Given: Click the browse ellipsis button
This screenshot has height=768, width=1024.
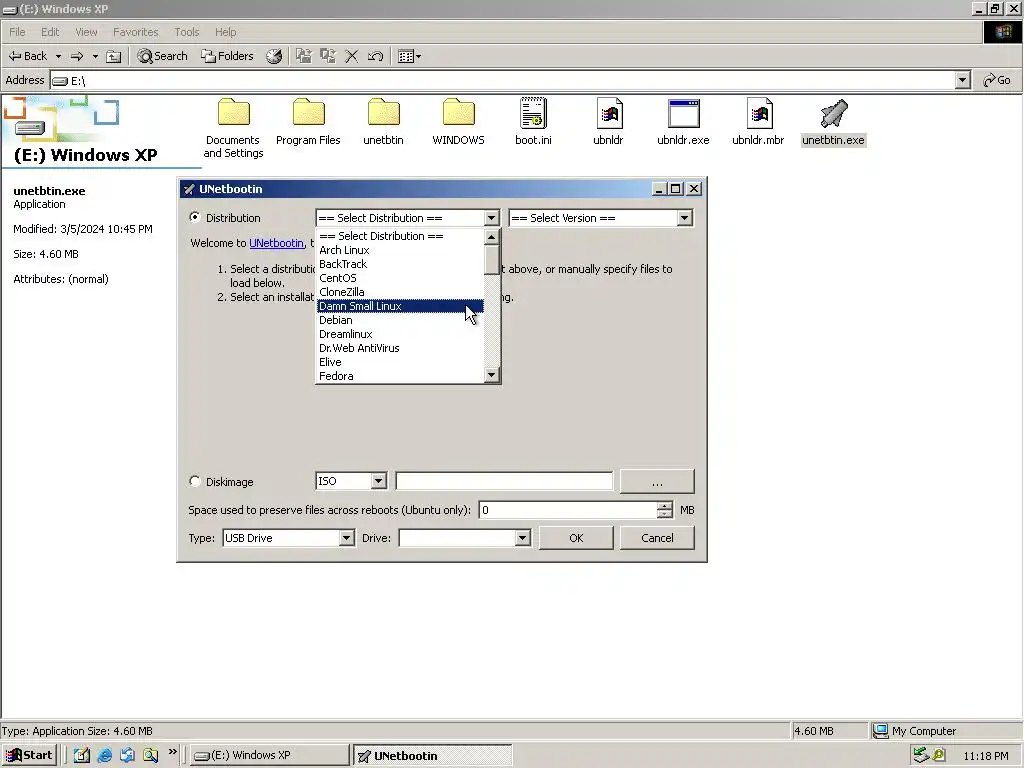Looking at the screenshot, I should pos(657,481).
